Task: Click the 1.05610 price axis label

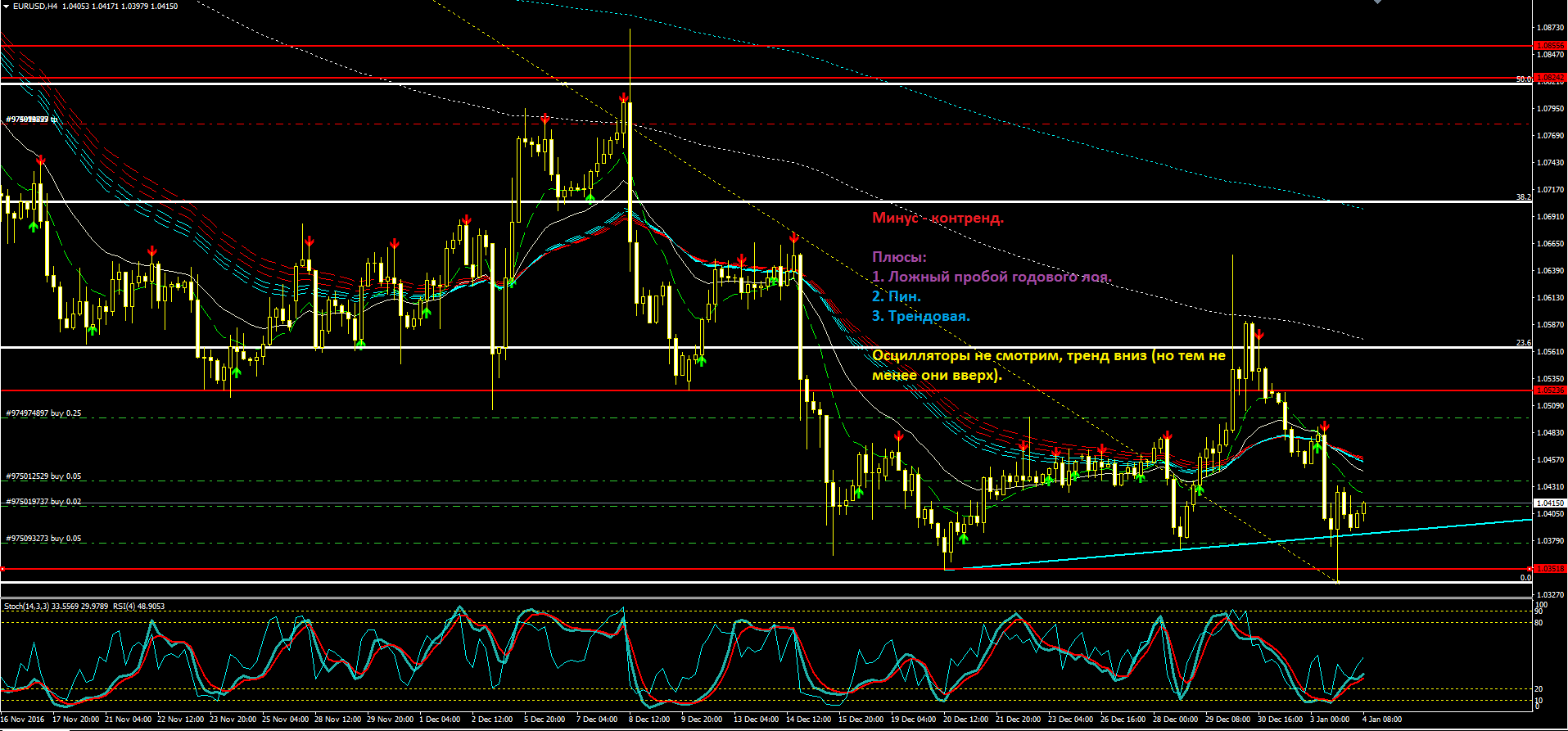Action: [1552, 352]
